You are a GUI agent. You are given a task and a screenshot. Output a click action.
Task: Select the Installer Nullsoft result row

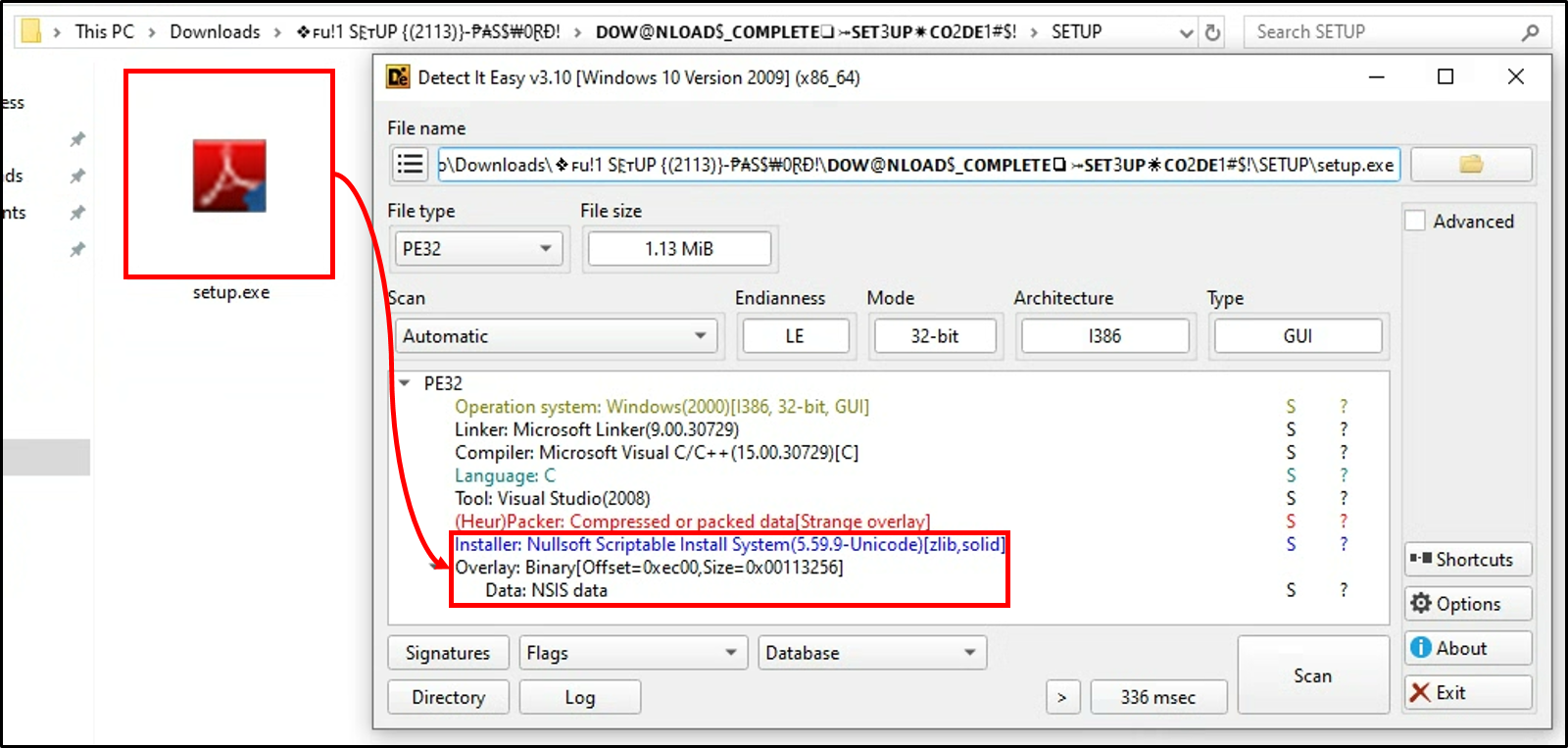[729, 545]
